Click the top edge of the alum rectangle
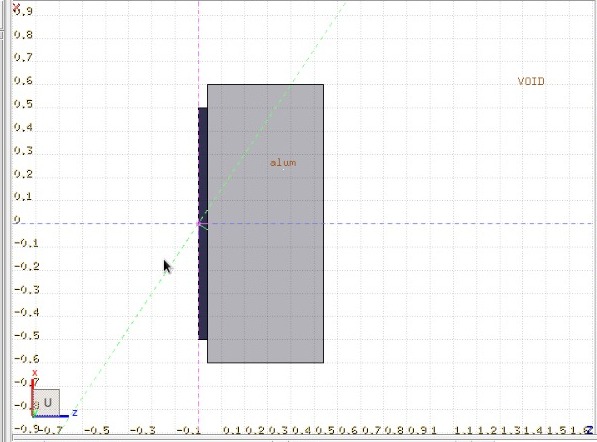This screenshot has width=597, height=442. coord(265,85)
